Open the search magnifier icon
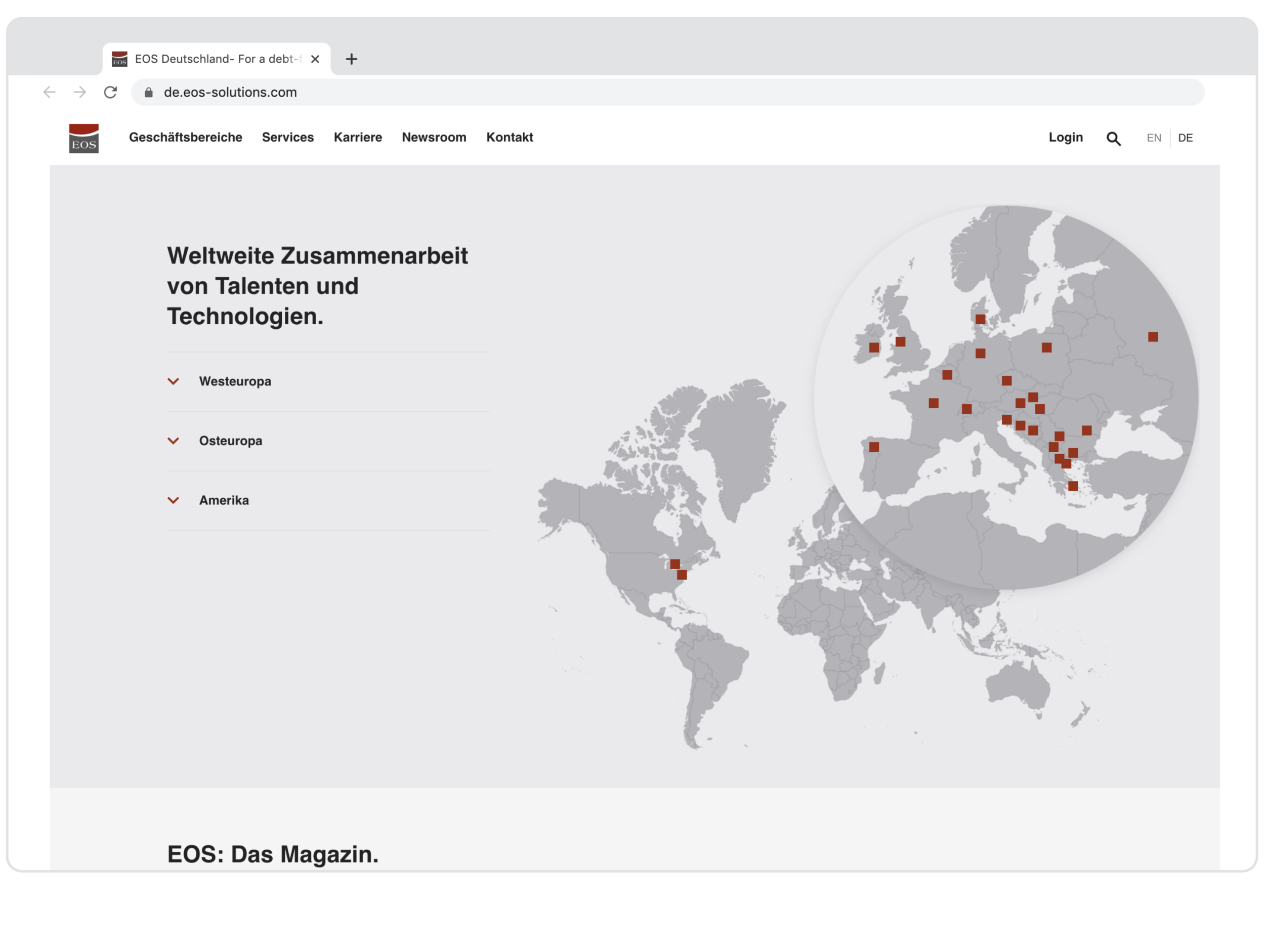Screen dimensions: 1265x952 (x=1113, y=139)
